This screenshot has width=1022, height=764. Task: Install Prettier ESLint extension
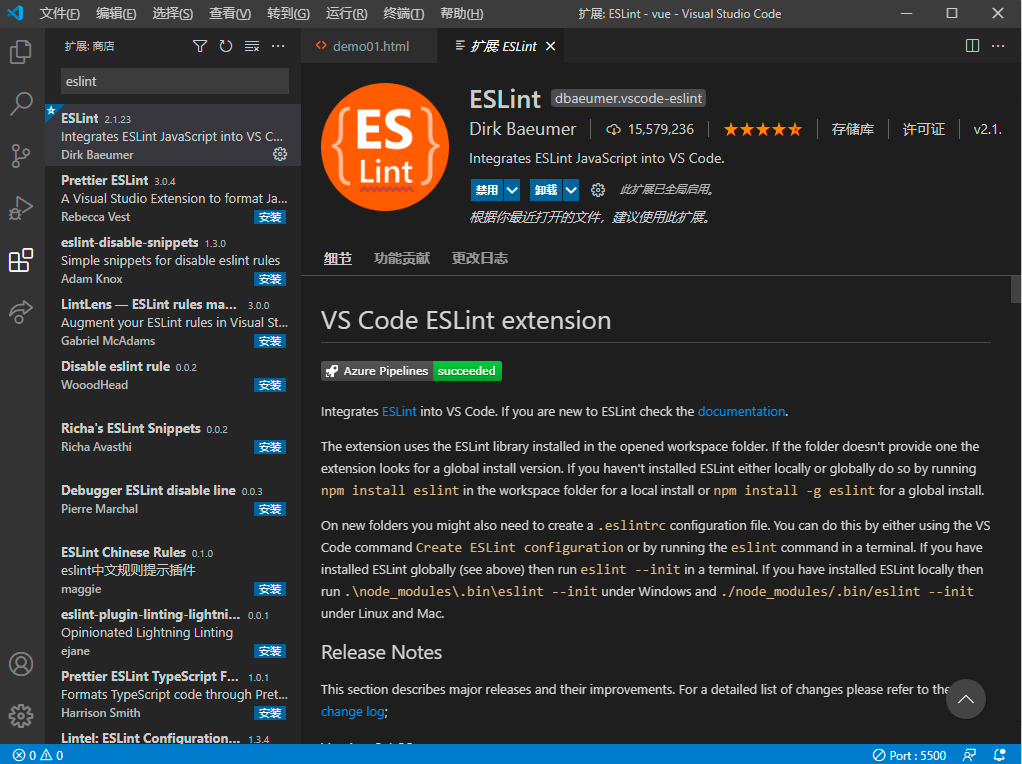[x=270, y=217]
